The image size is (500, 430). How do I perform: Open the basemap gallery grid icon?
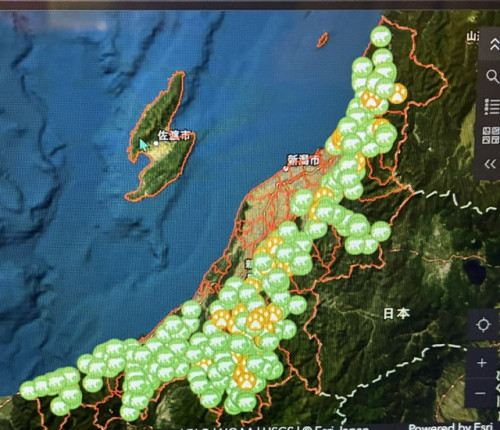491,135
